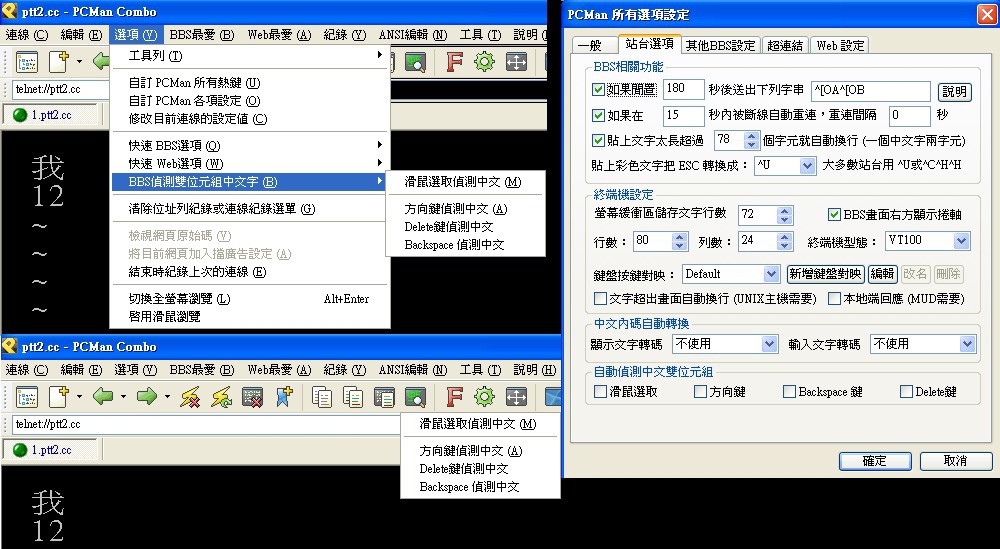Click 確定 button in settings dialog
Image resolution: width=1000 pixels, height=549 pixels.
point(874,461)
